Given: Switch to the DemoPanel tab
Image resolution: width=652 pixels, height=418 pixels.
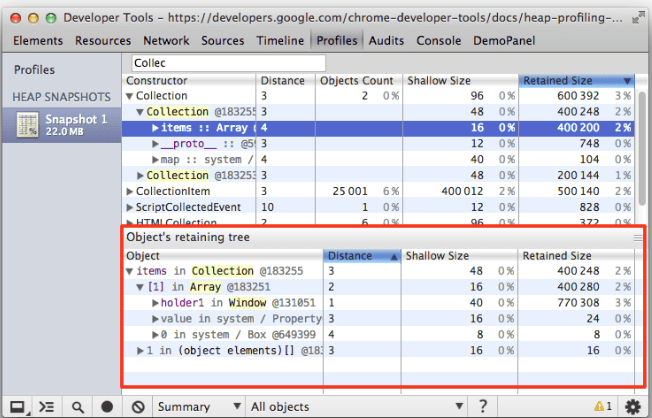Looking at the screenshot, I should [x=504, y=41].
